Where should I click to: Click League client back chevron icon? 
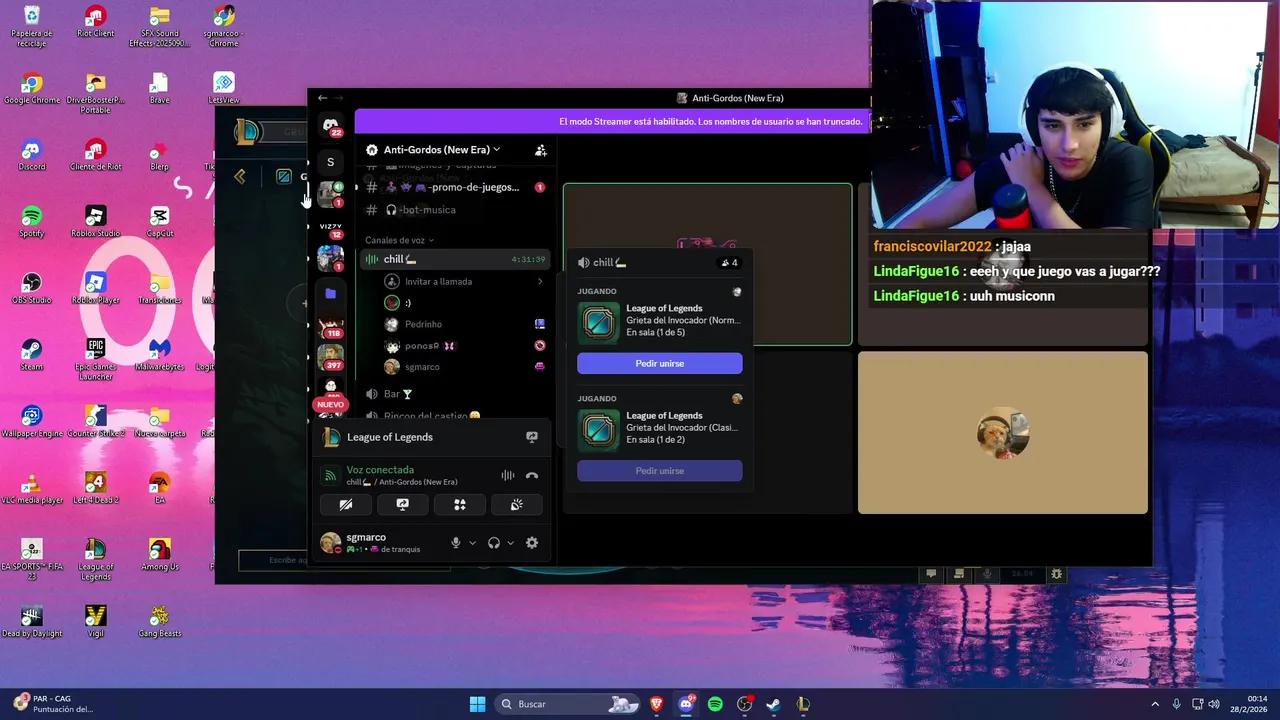240,177
